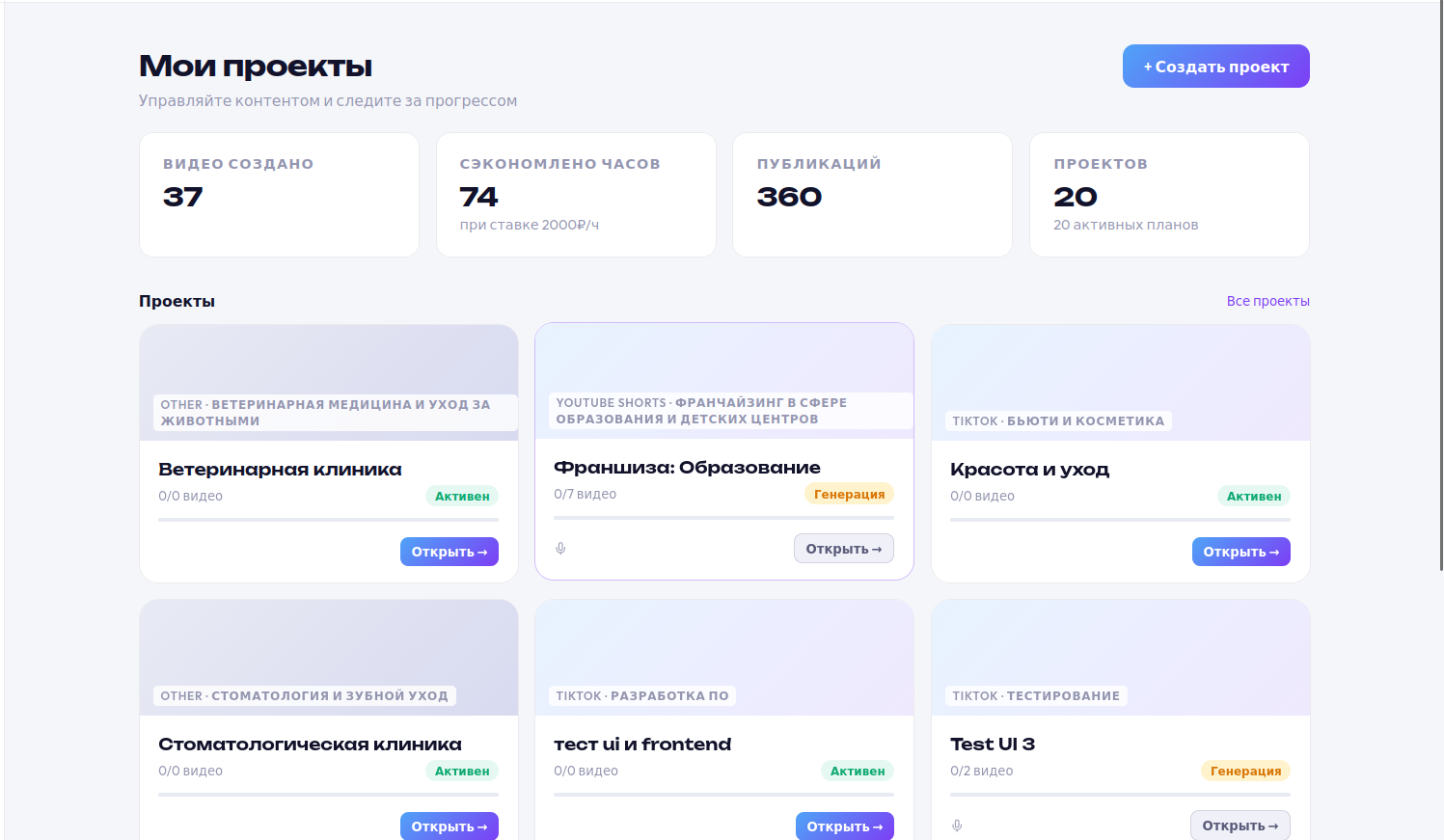Open the Стоматологическая клиника project

tap(449, 826)
